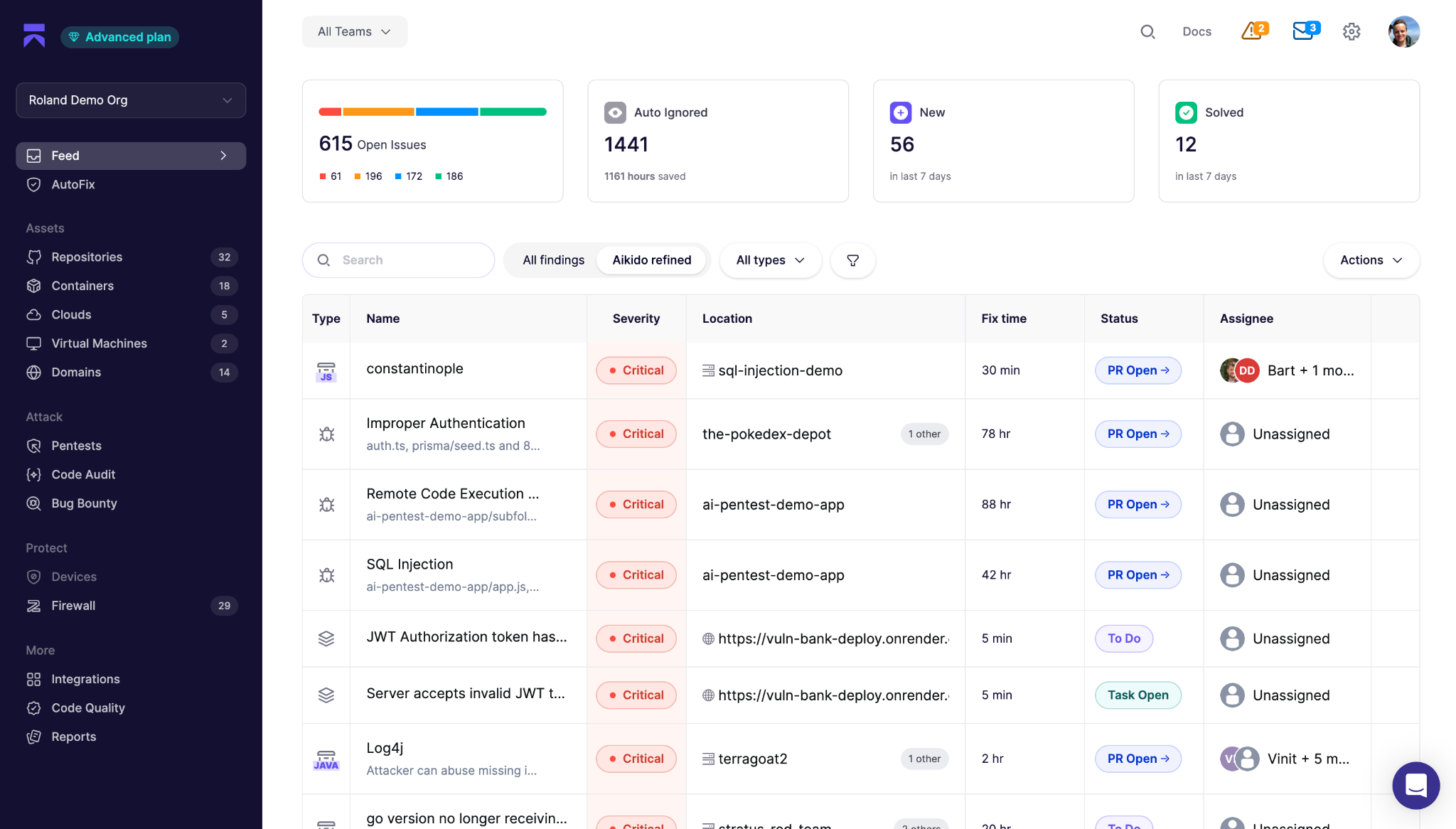Image resolution: width=1456 pixels, height=829 pixels.
Task: Click the Solved checkmark icon
Action: [1187, 112]
